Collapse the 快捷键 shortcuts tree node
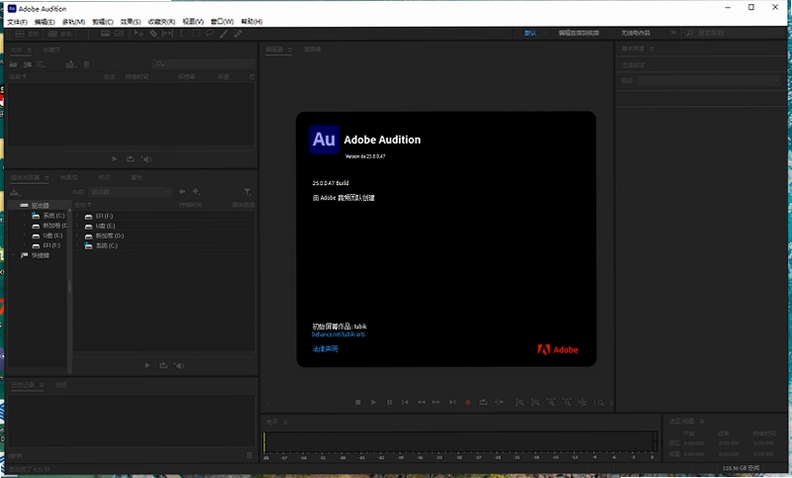The height and width of the screenshot is (478, 792). tap(14, 255)
